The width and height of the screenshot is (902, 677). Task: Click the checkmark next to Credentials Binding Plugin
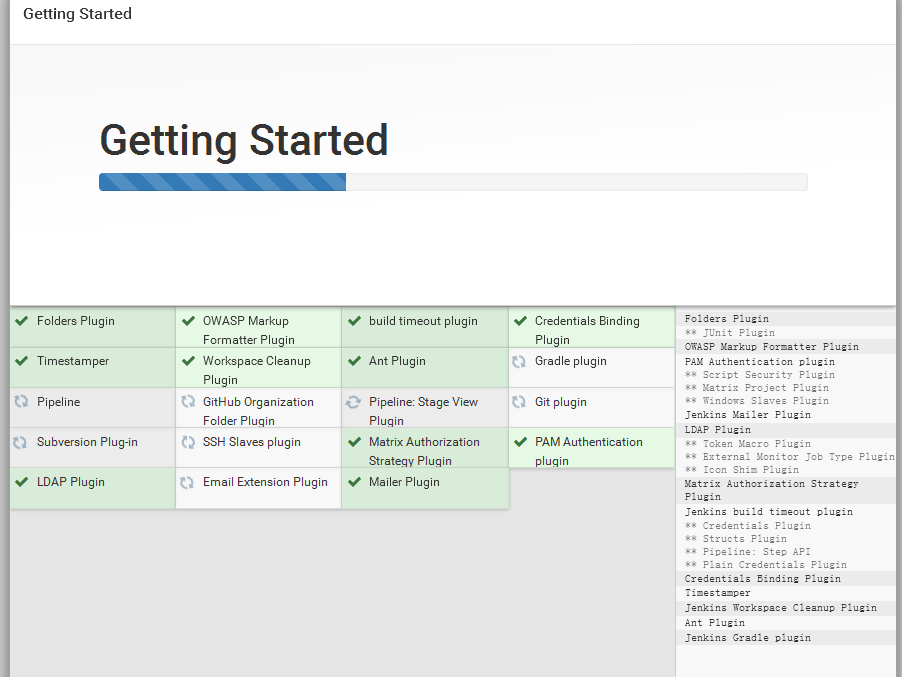coord(521,321)
